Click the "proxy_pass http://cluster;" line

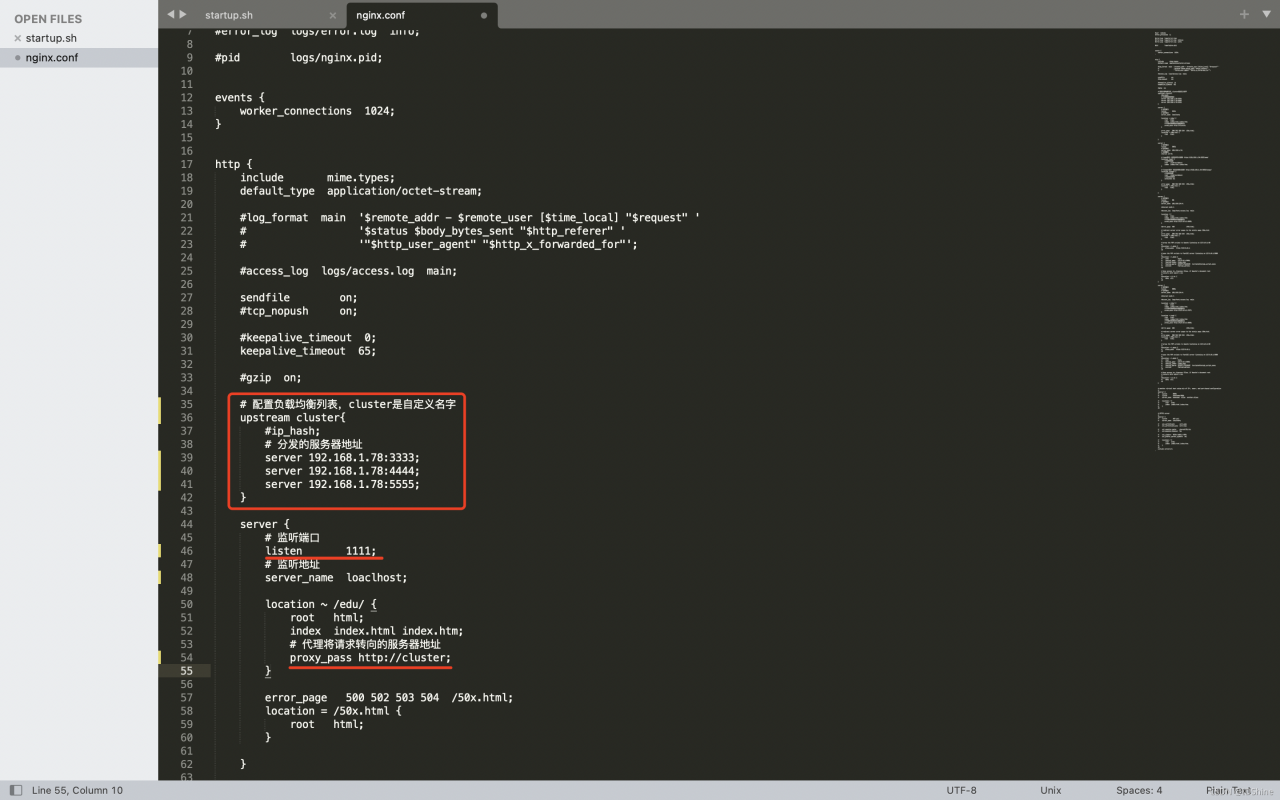click(370, 658)
